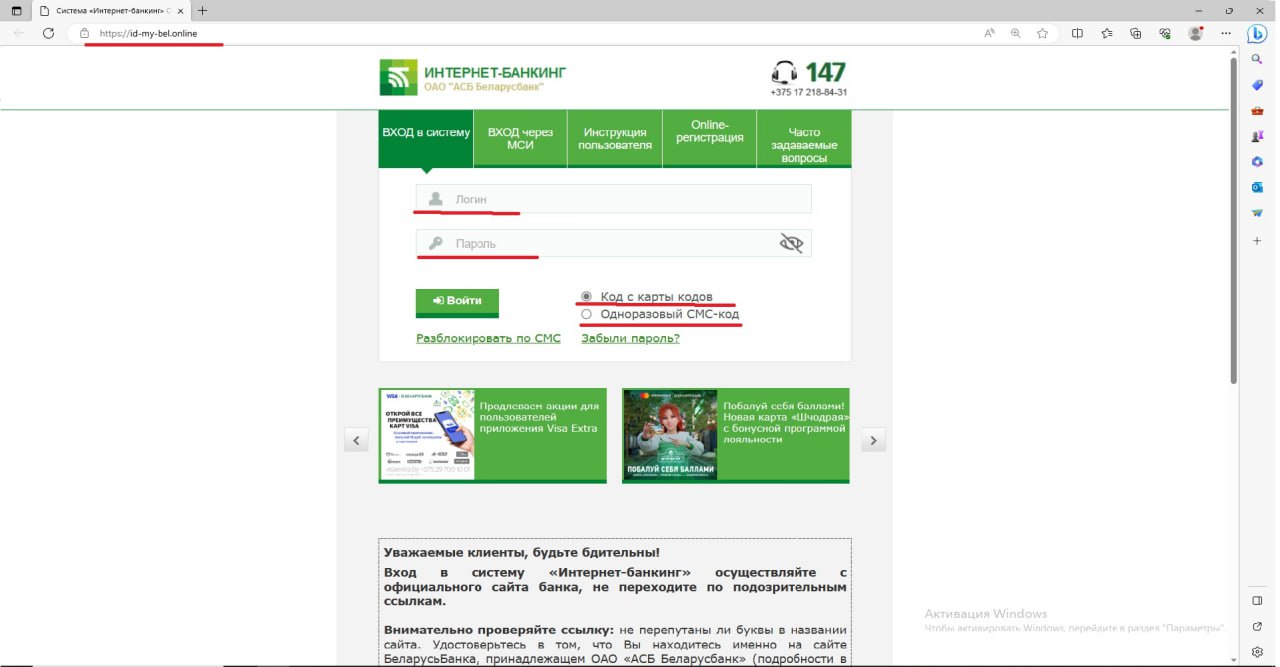The width and height of the screenshot is (1280, 667).
Task: Add a sidebar app with plus icon
Action: click(x=1257, y=241)
